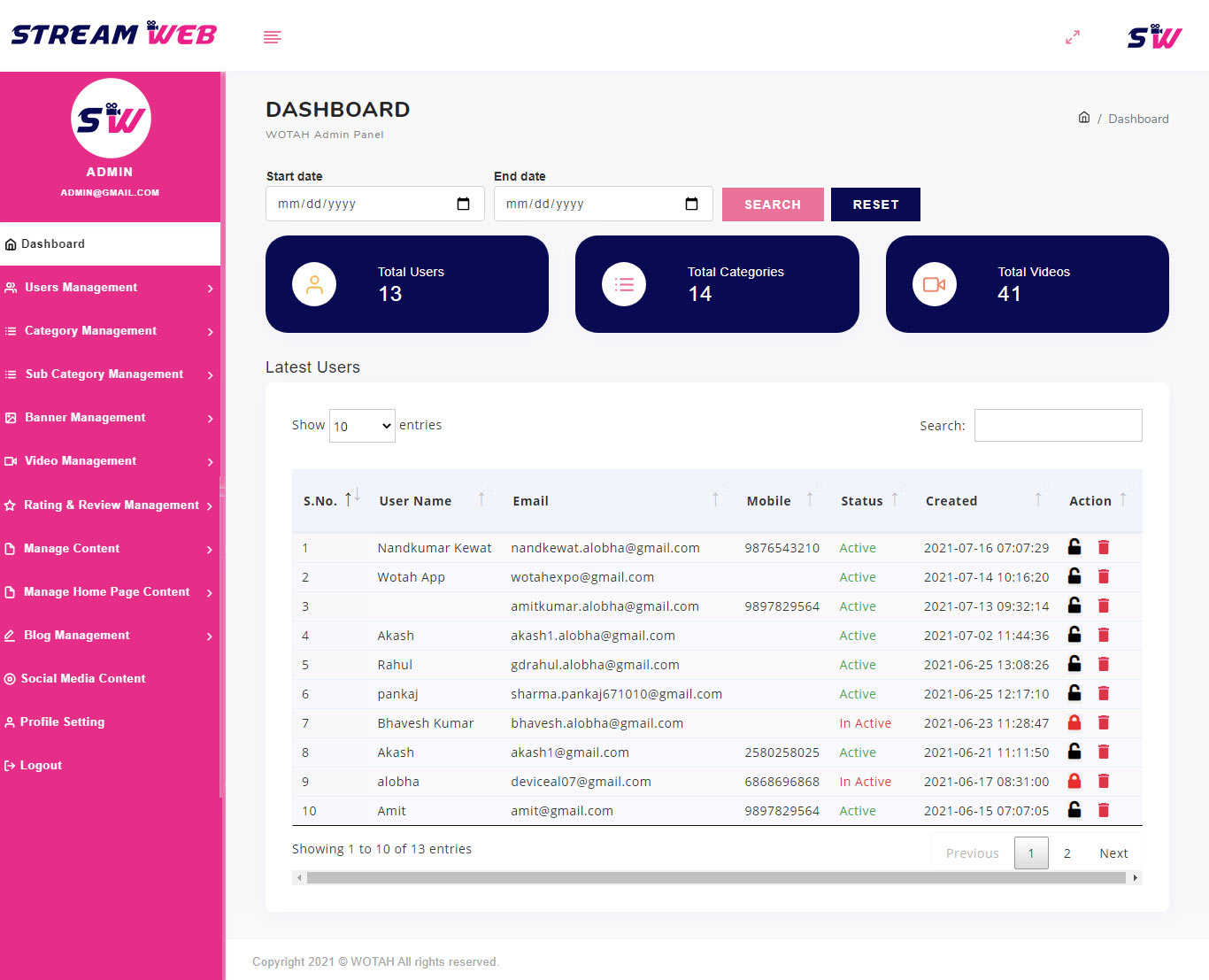Click the fullscreen expand arrows icon
The image size is (1209, 980).
tap(1072, 37)
